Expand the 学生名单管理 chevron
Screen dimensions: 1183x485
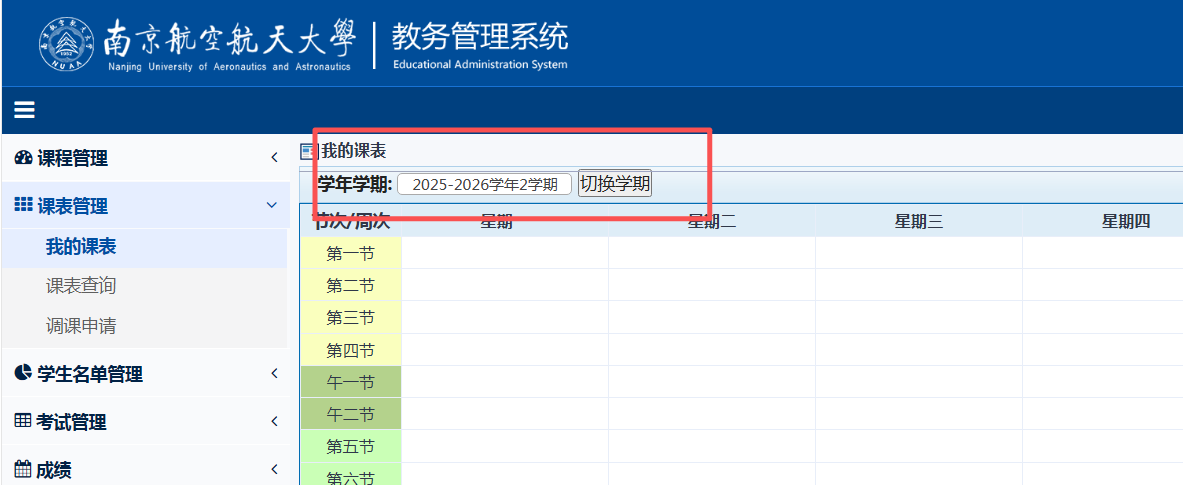pos(273,373)
